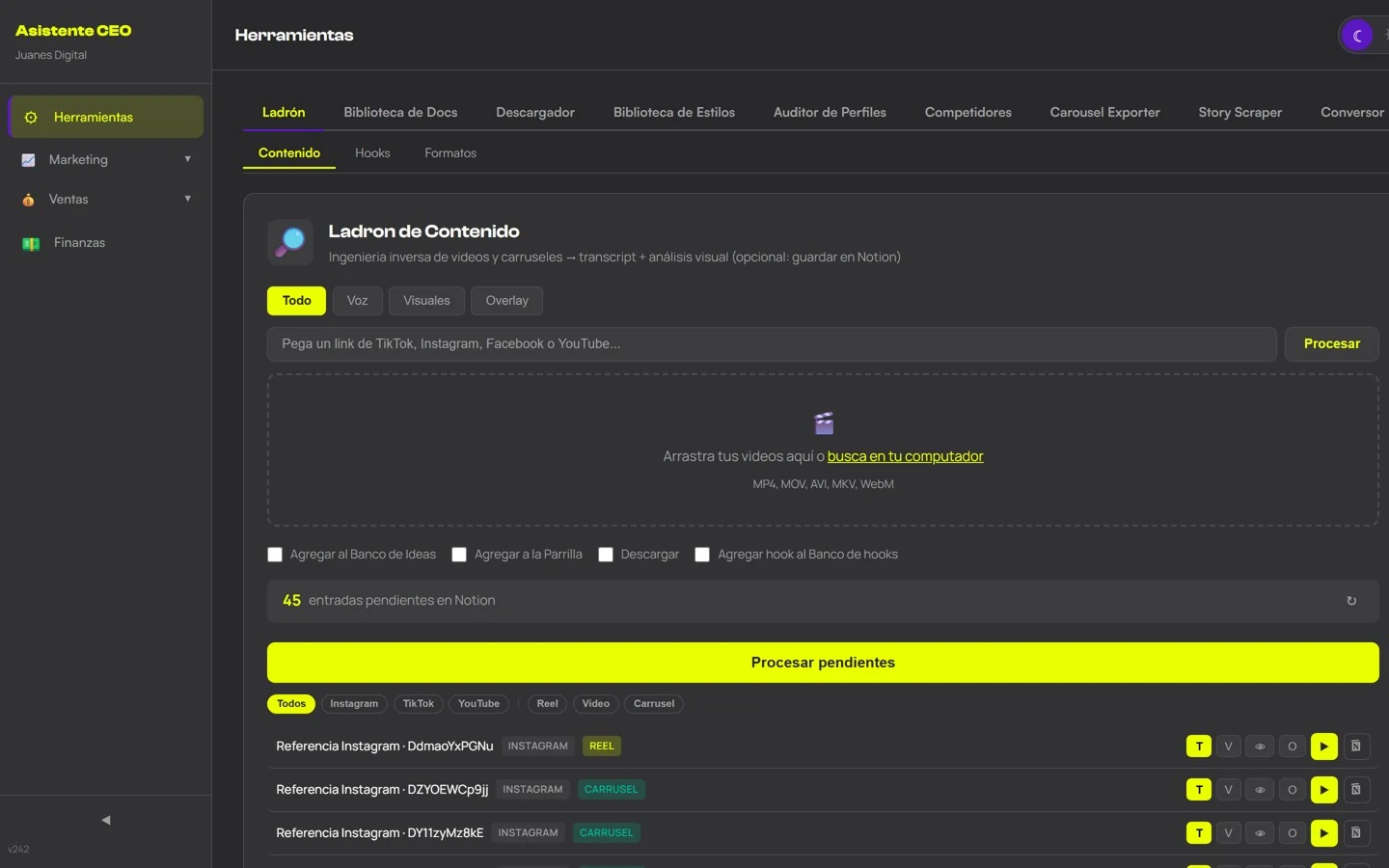Collapse the sidebar with left arrow

point(106,820)
